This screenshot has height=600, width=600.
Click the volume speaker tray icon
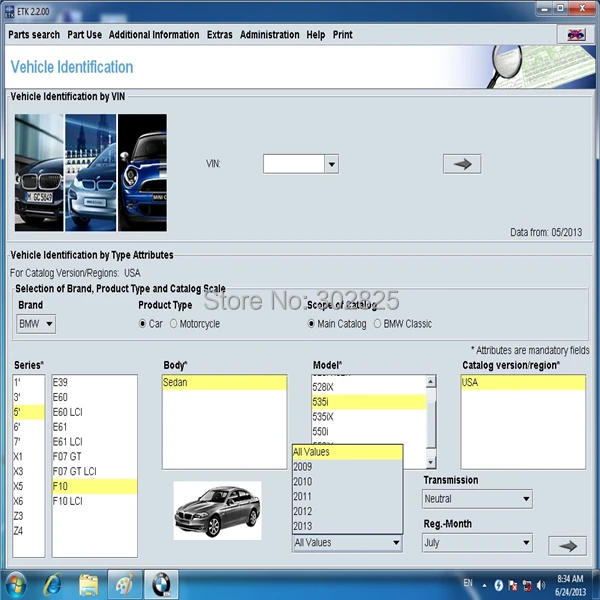[541, 585]
